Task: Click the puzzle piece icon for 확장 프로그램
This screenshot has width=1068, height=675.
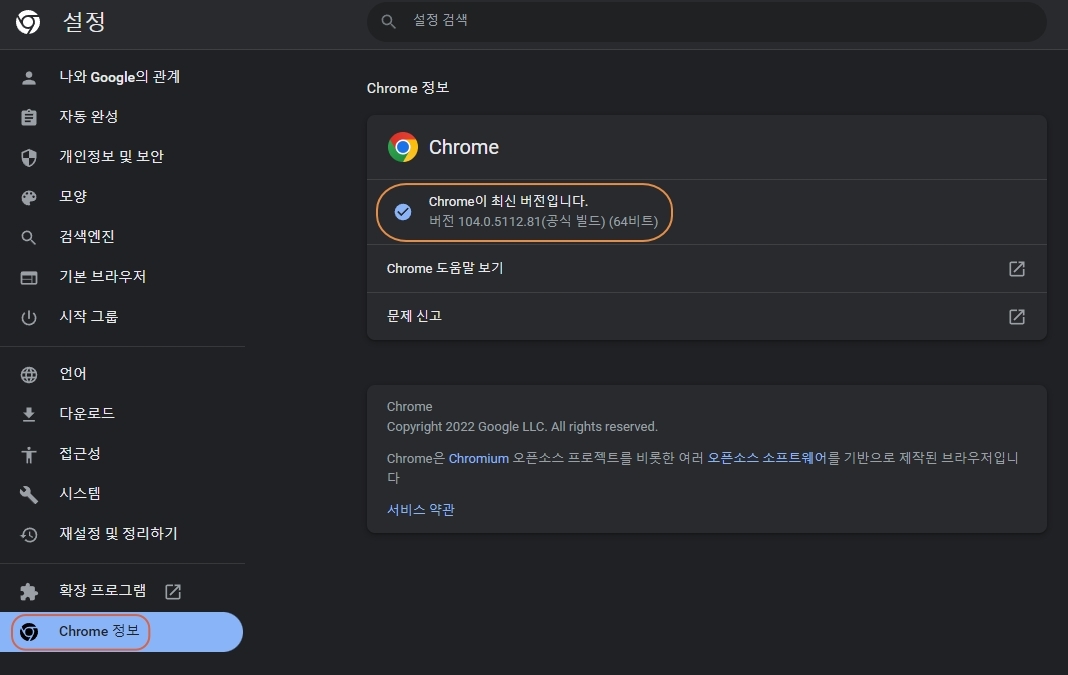Action: click(x=29, y=592)
